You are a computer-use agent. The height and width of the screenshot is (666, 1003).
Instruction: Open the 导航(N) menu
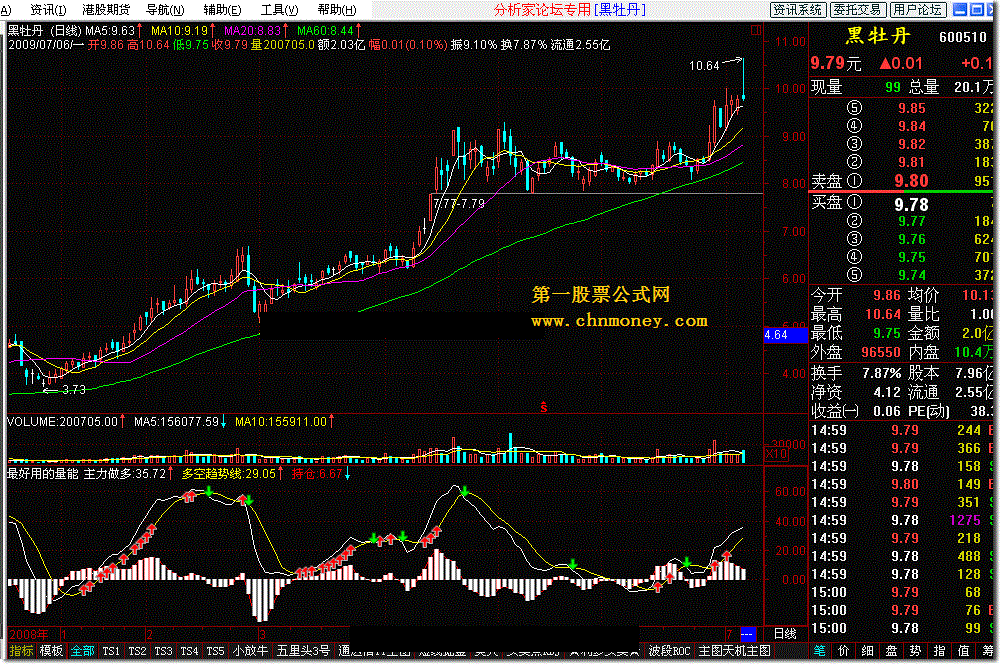[x=165, y=10]
